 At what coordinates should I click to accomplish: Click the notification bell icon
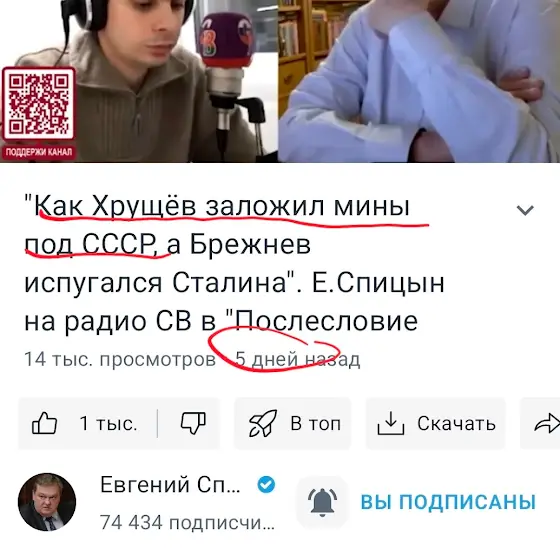click(322, 502)
